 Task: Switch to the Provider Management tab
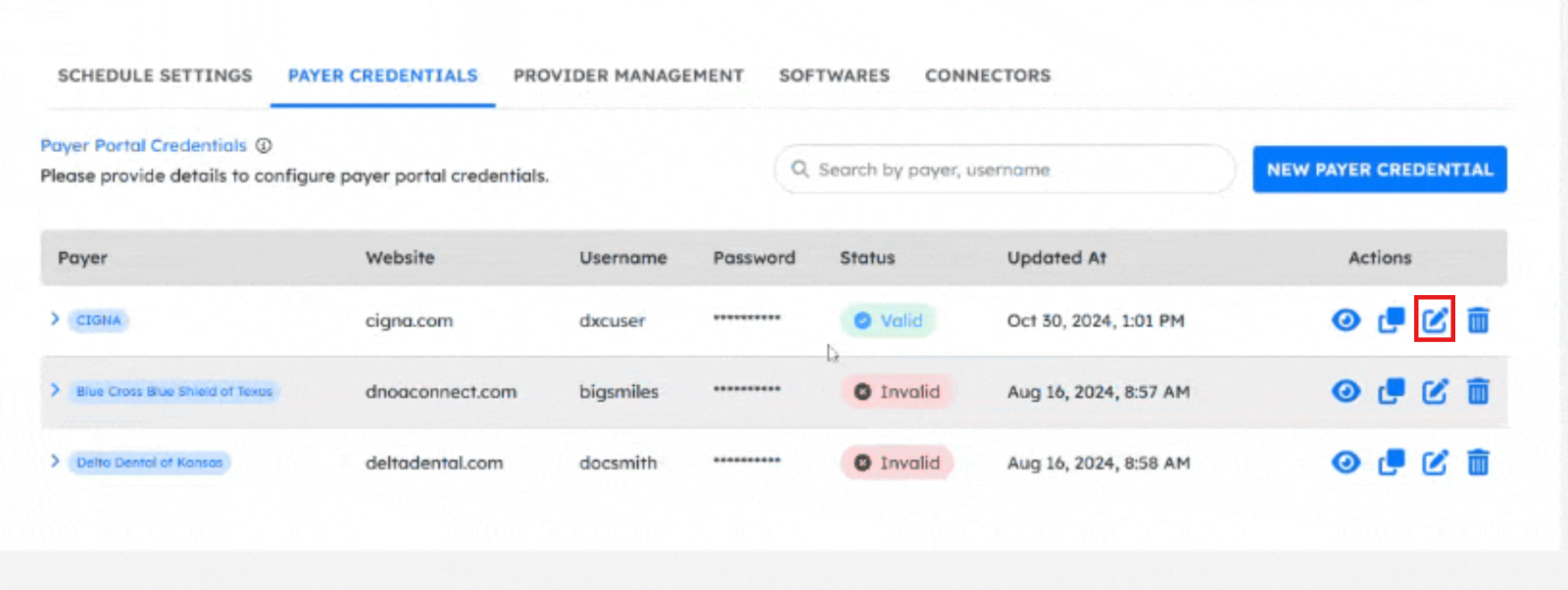(x=628, y=75)
